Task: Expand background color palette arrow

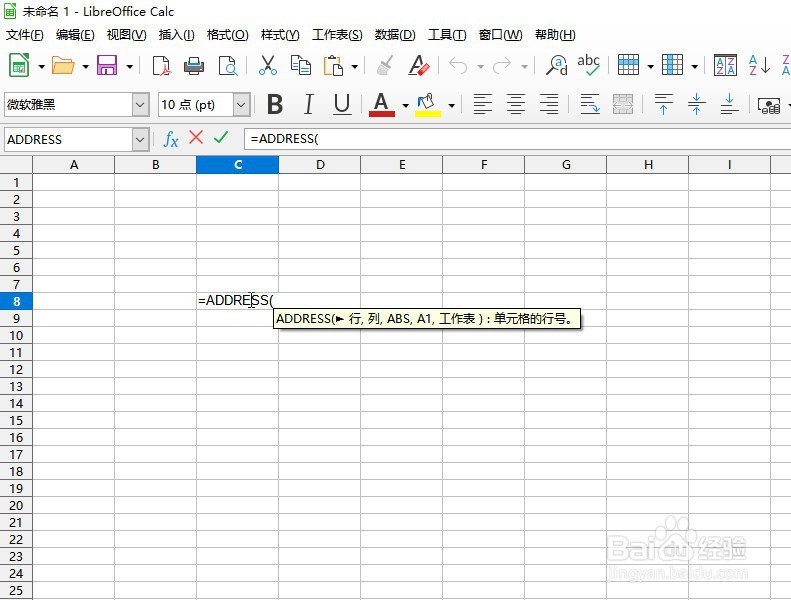Action: click(451, 105)
